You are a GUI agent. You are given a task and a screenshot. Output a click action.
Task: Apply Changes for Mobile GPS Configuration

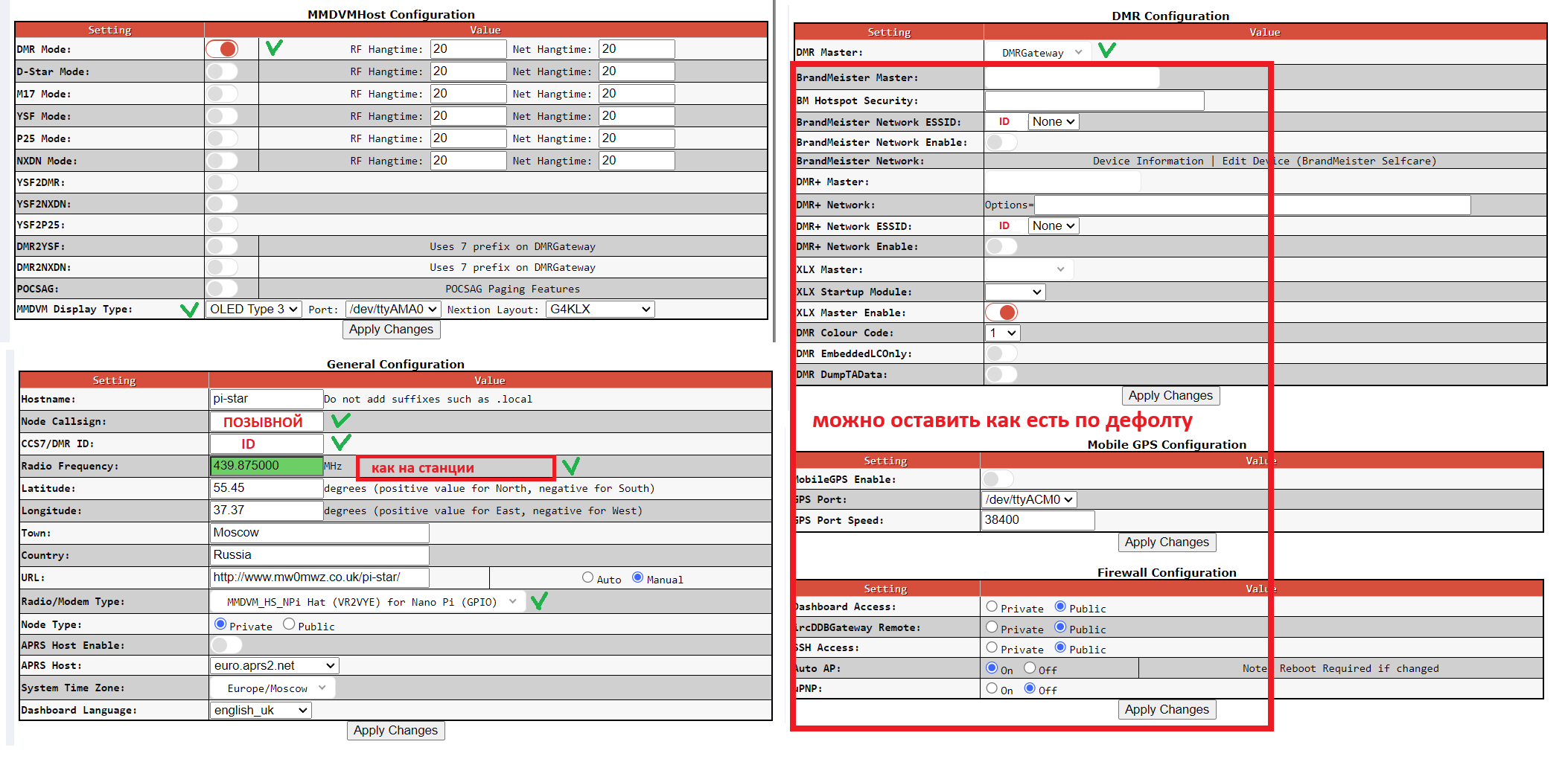1167,542
